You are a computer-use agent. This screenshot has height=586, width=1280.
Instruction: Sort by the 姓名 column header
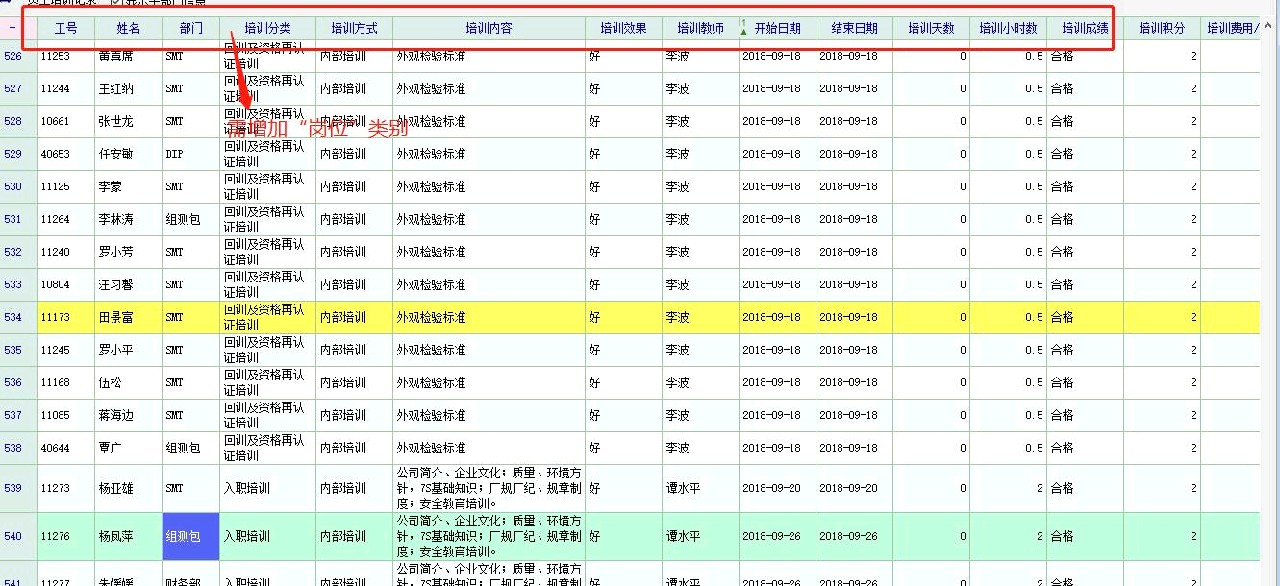[128, 28]
